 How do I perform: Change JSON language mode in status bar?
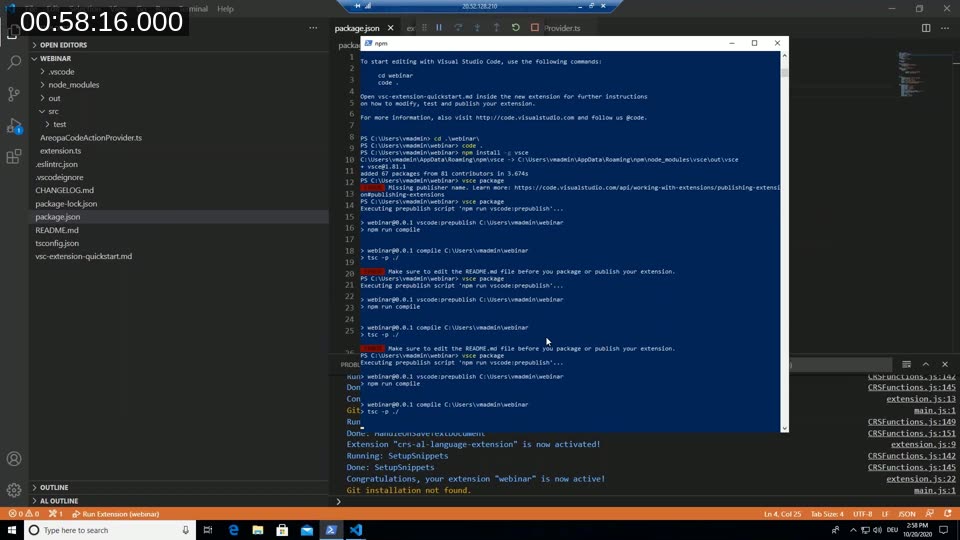[907, 514]
